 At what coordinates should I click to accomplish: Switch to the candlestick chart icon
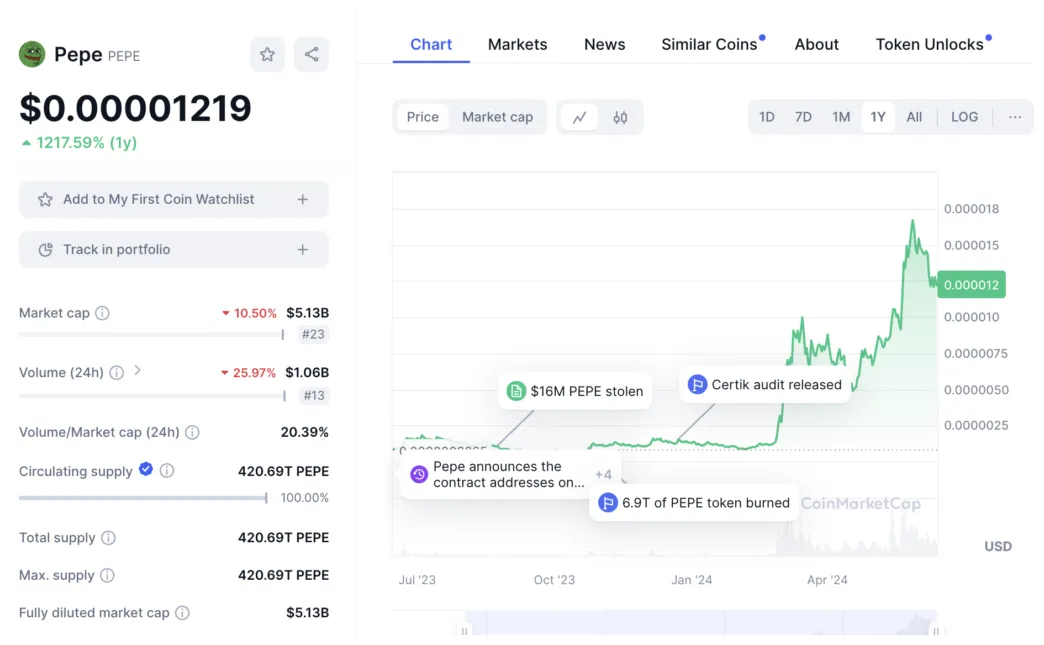click(x=619, y=117)
